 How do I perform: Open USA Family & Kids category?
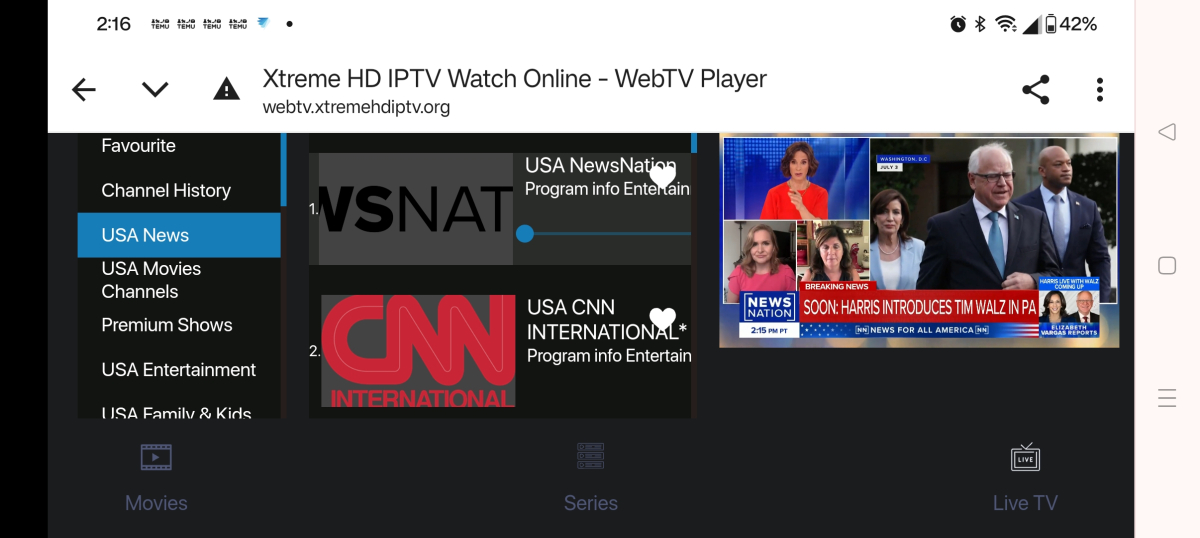point(176,412)
